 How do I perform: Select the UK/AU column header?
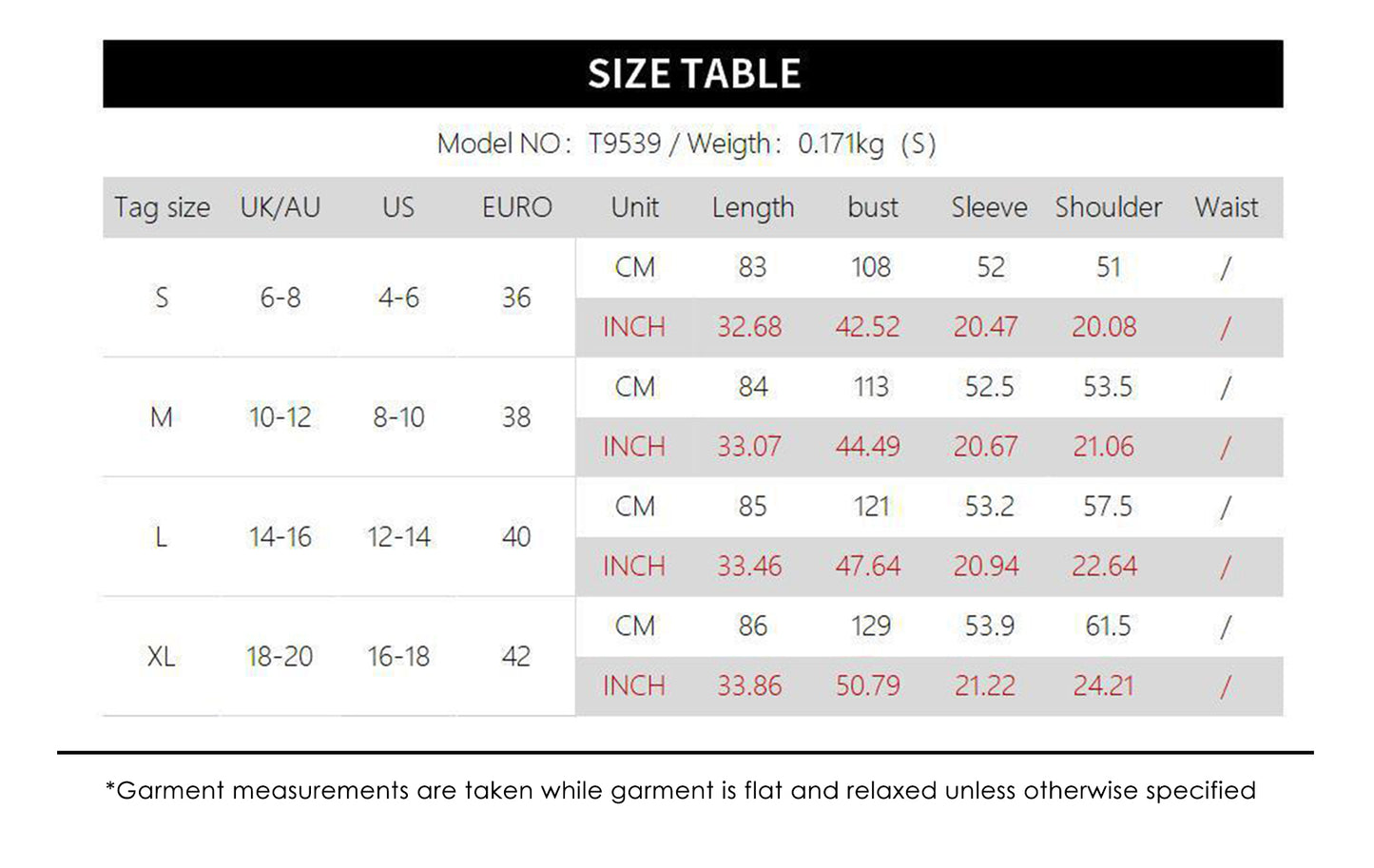point(280,207)
